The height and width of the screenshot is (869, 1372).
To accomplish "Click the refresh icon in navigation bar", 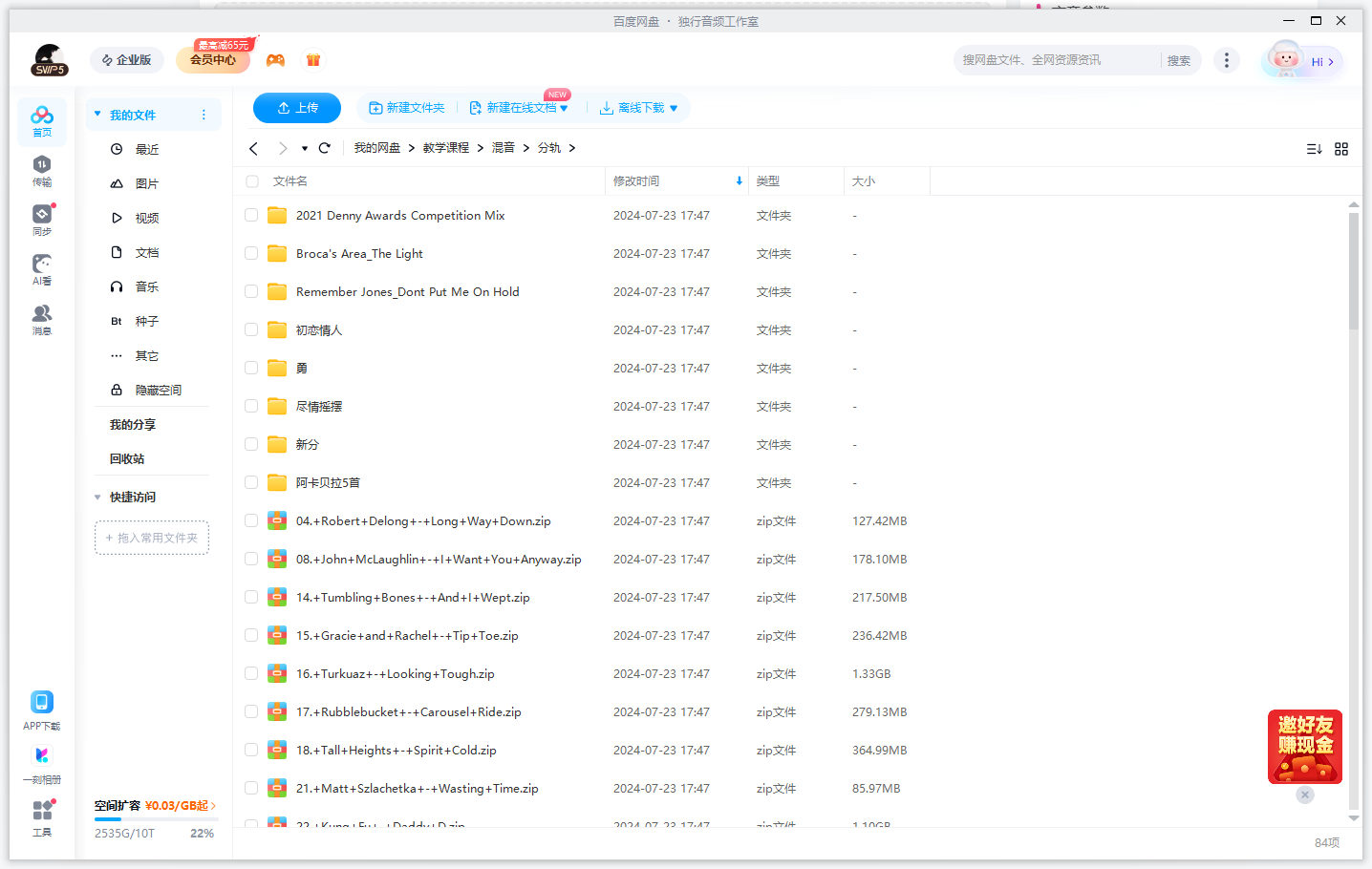I will click(x=325, y=148).
